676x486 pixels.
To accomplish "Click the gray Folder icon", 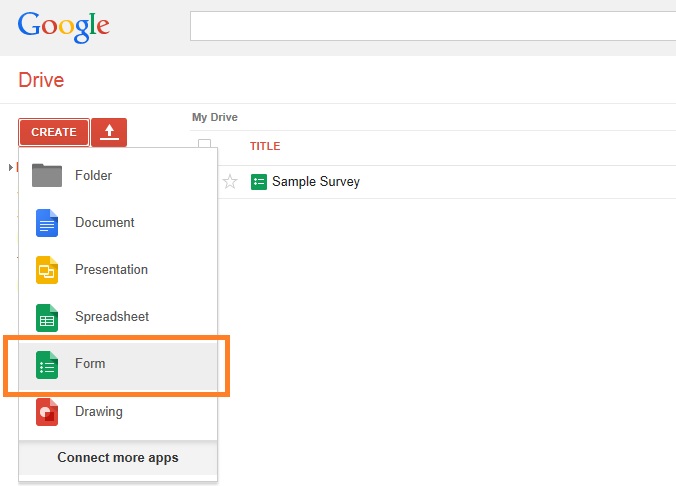I will tap(47, 175).
